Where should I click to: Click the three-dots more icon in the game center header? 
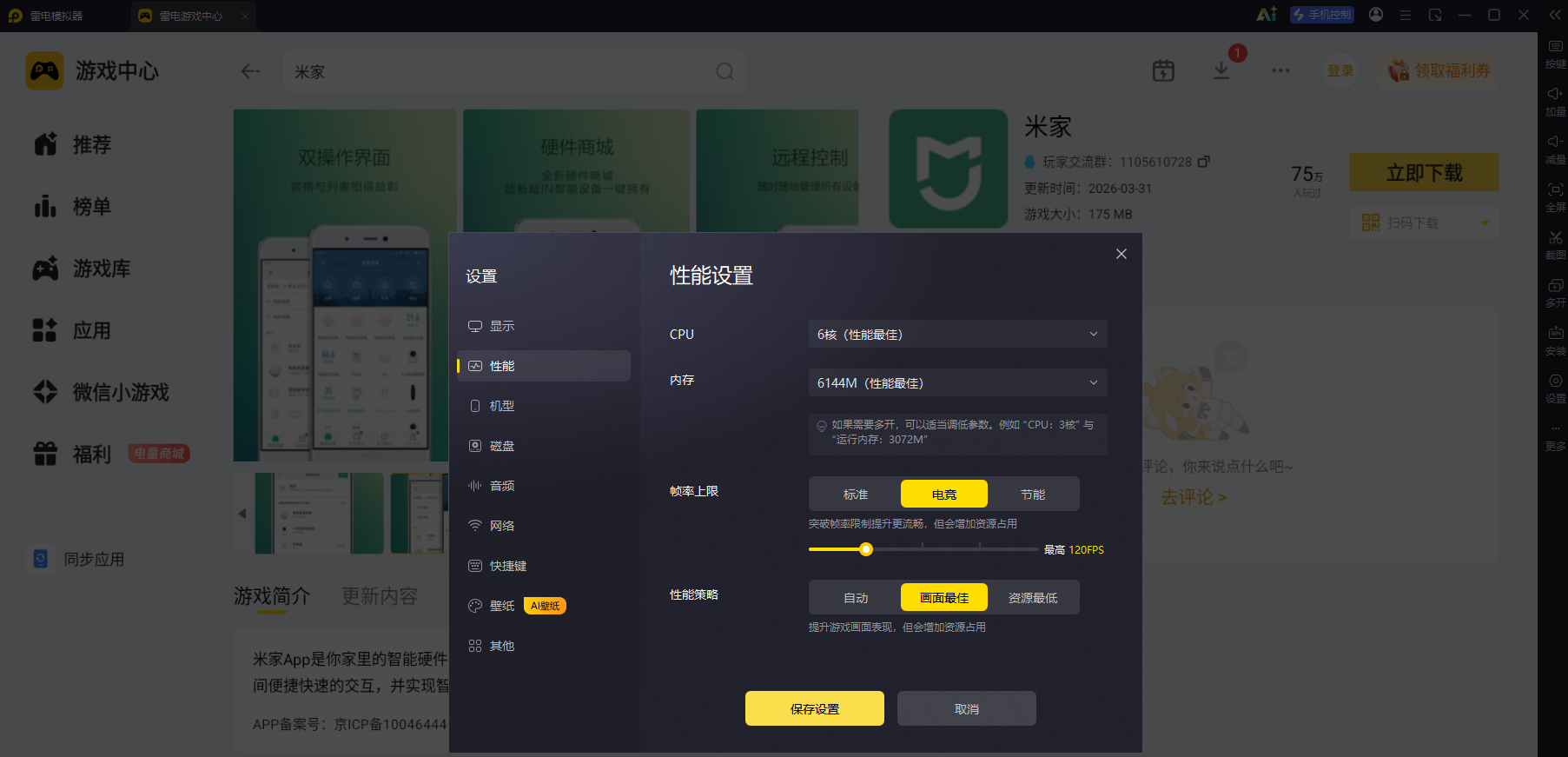point(1280,70)
